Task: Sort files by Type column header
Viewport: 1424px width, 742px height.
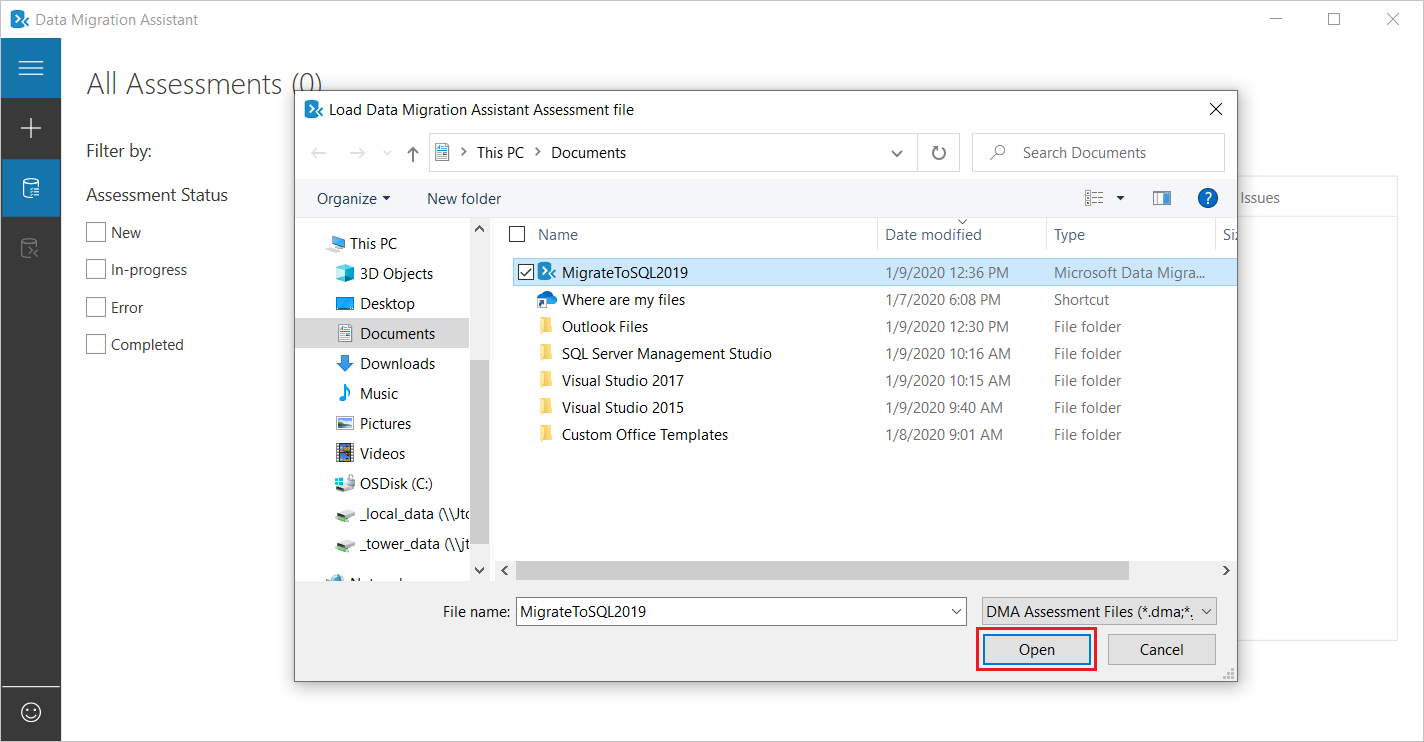Action: (x=1069, y=234)
